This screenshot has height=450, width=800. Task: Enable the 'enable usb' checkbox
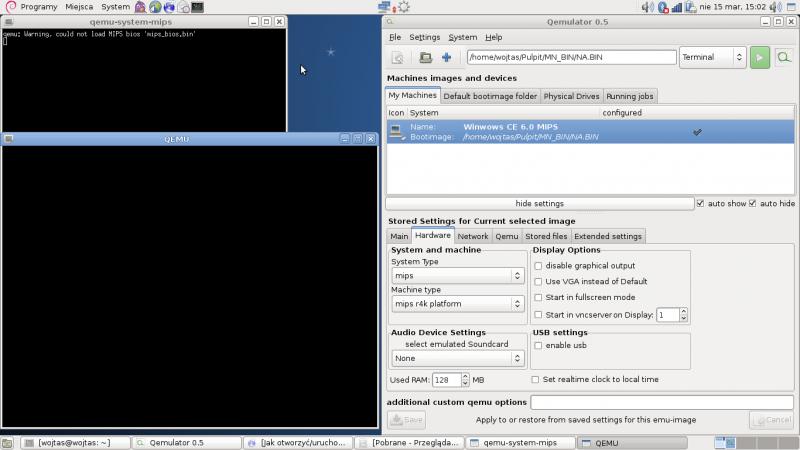(x=538, y=345)
